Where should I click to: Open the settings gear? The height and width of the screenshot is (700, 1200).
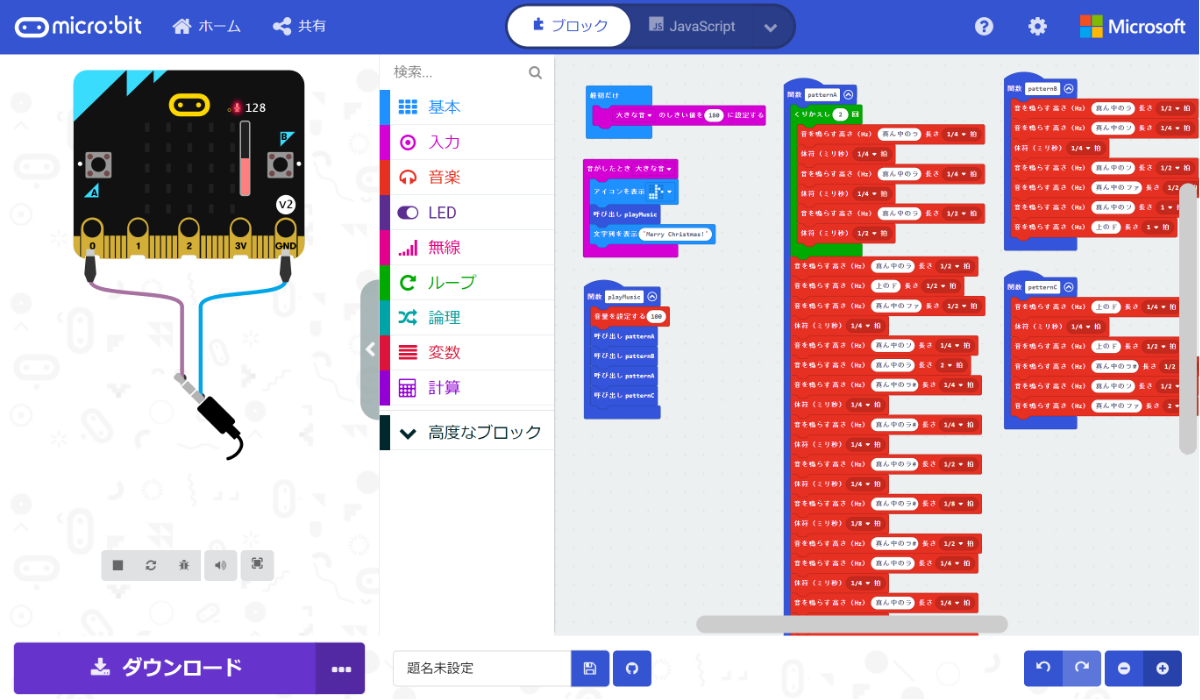(1037, 26)
